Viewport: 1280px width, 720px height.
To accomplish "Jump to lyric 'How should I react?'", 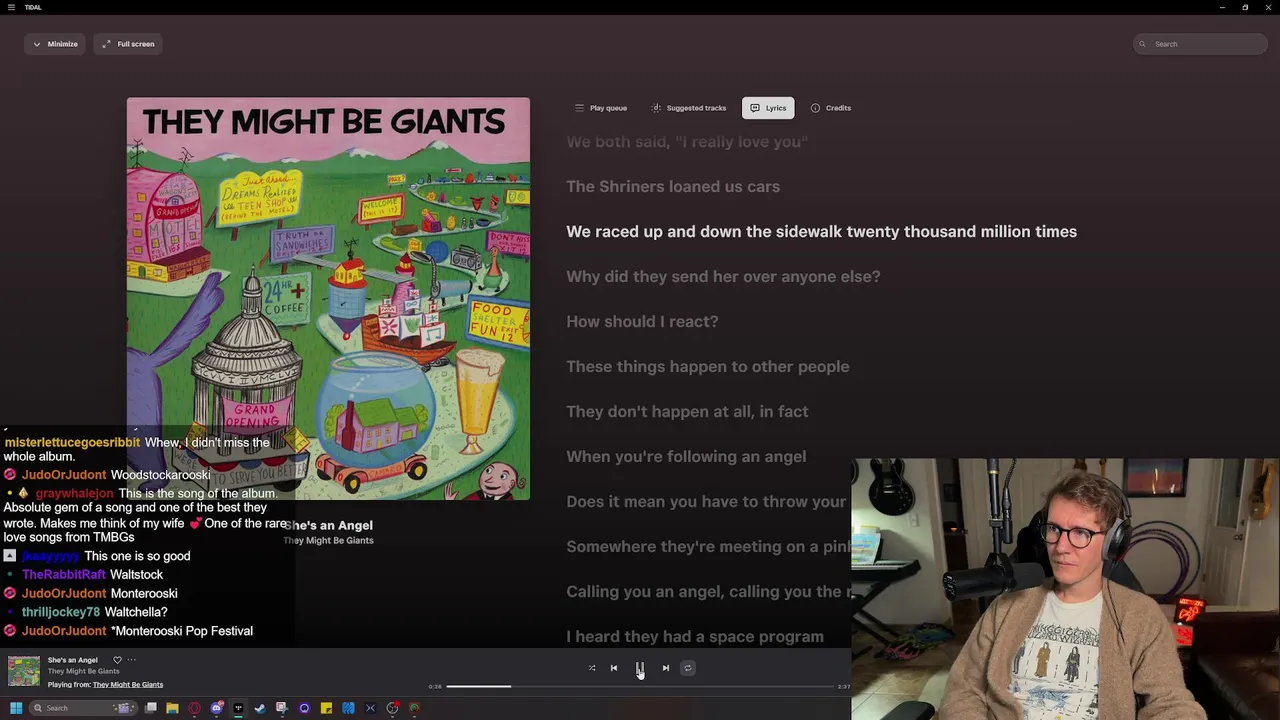I will (642, 322).
